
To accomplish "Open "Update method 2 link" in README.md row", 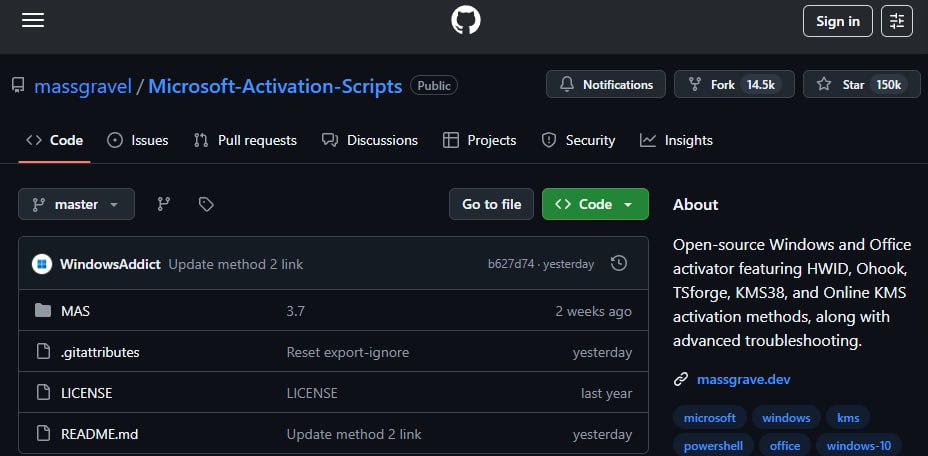I will click(x=354, y=434).
